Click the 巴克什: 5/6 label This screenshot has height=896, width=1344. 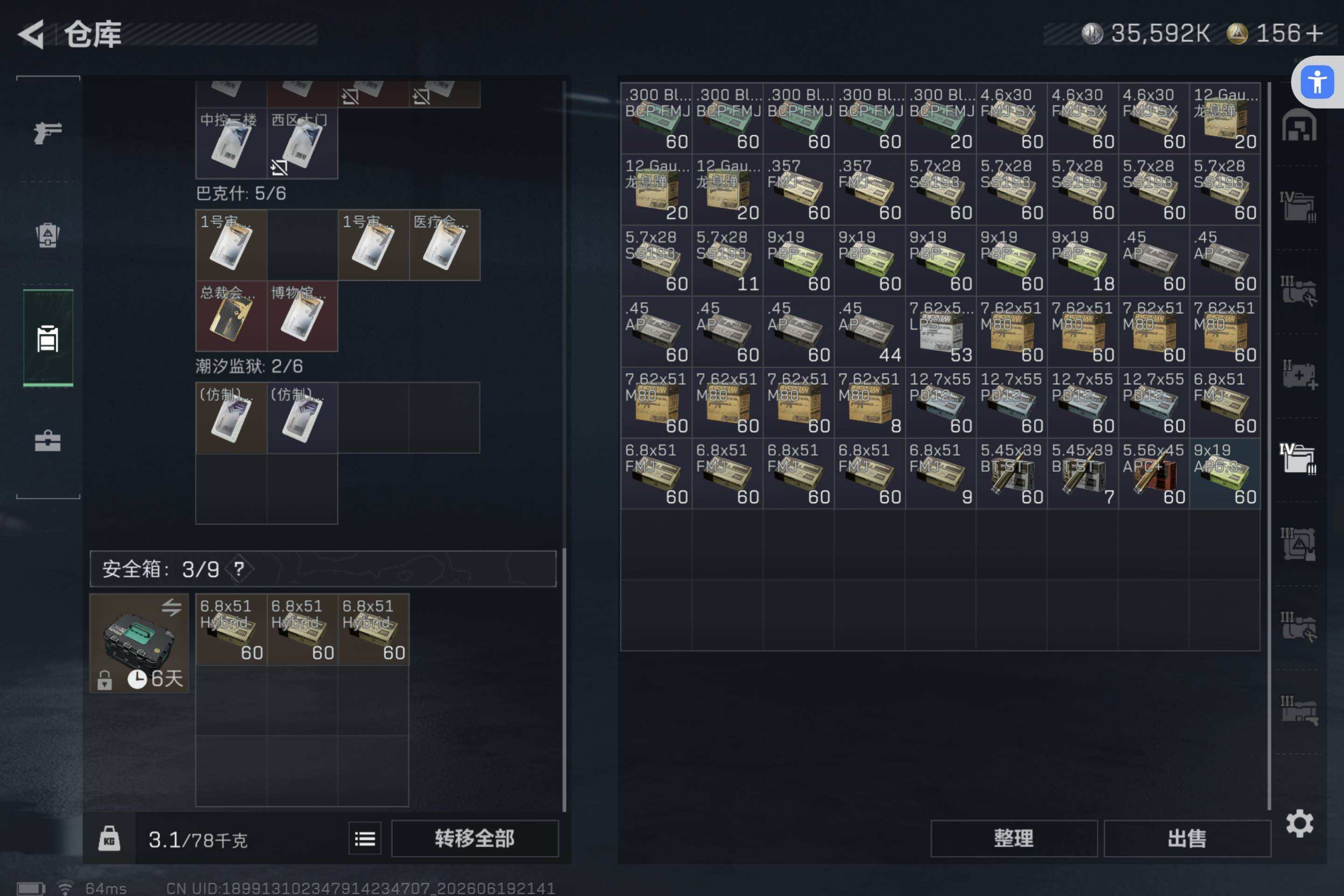click(241, 193)
